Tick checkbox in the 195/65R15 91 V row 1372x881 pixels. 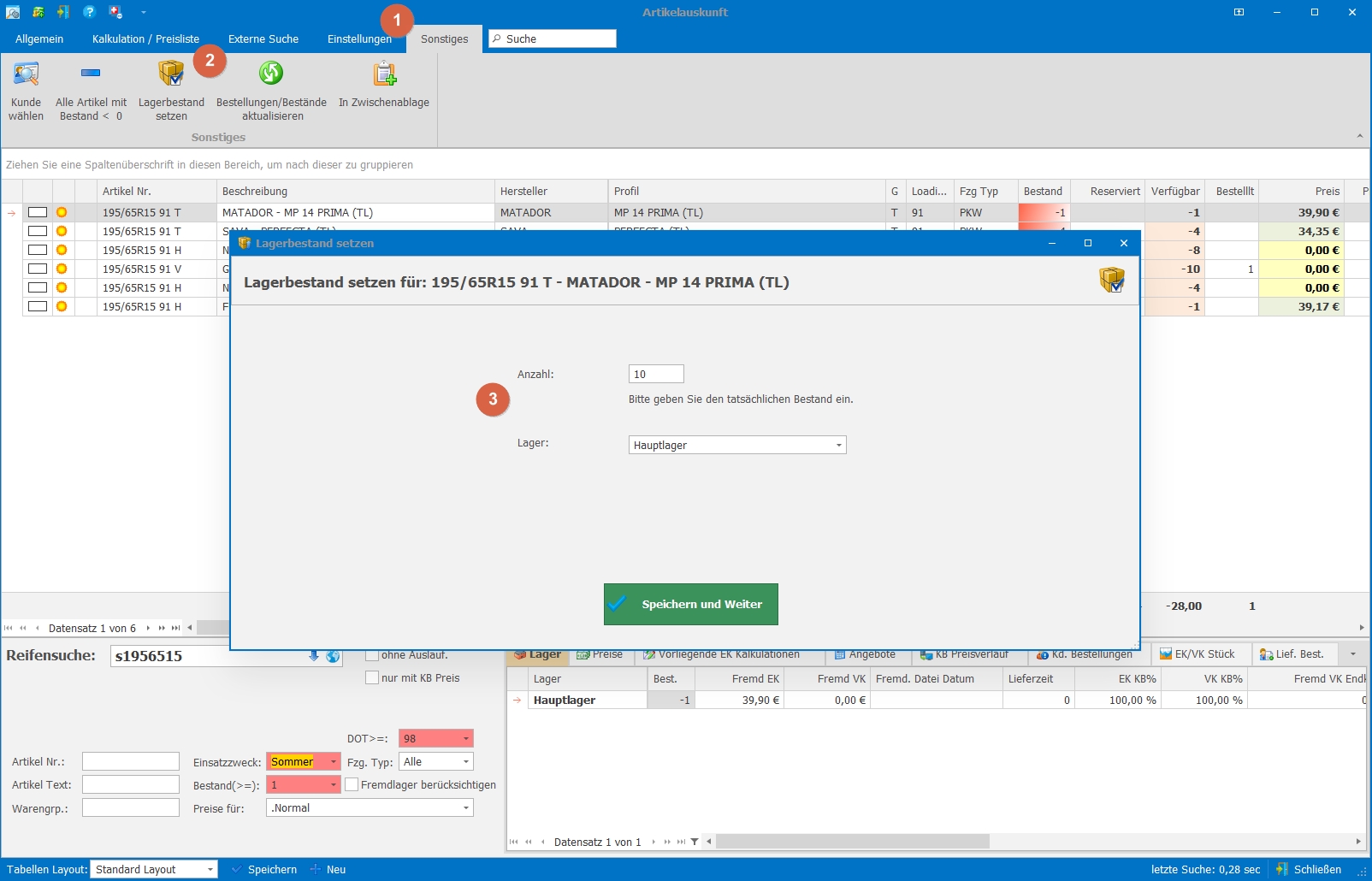(38, 269)
